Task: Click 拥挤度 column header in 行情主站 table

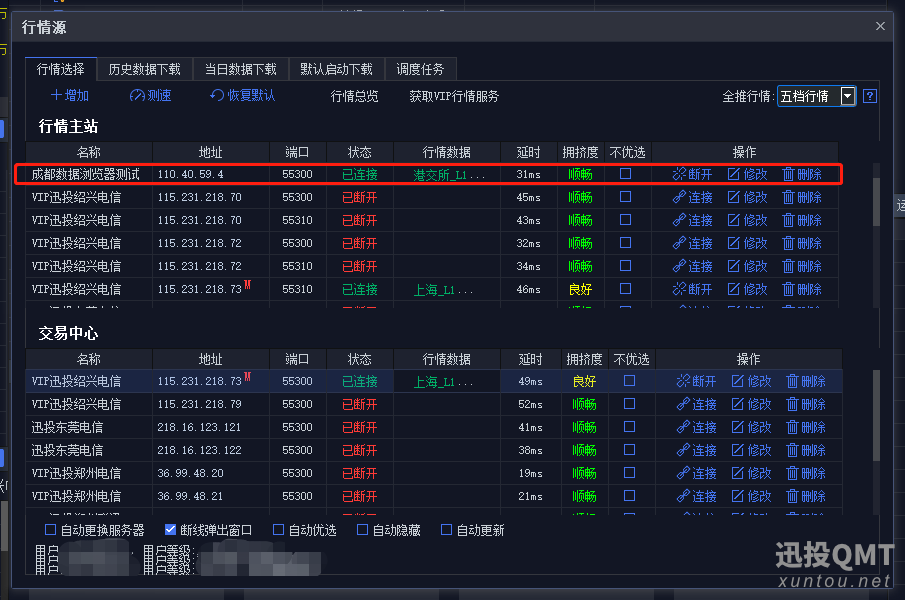Action: [580, 152]
